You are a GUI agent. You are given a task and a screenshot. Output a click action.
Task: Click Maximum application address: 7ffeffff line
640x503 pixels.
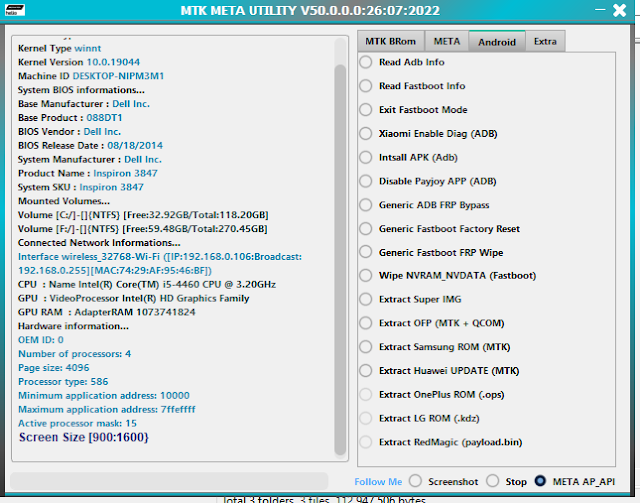pyautogui.click(x=107, y=409)
